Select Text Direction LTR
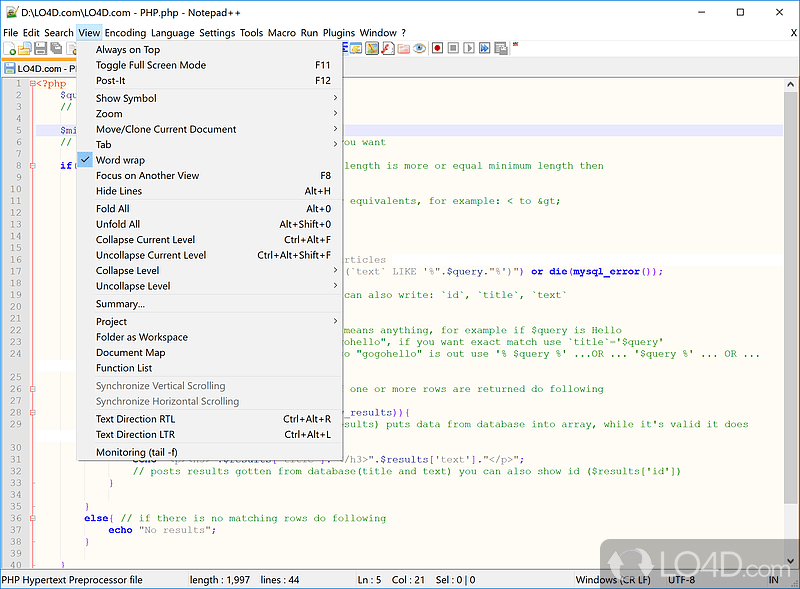The image size is (800, 589). (209, 434)
